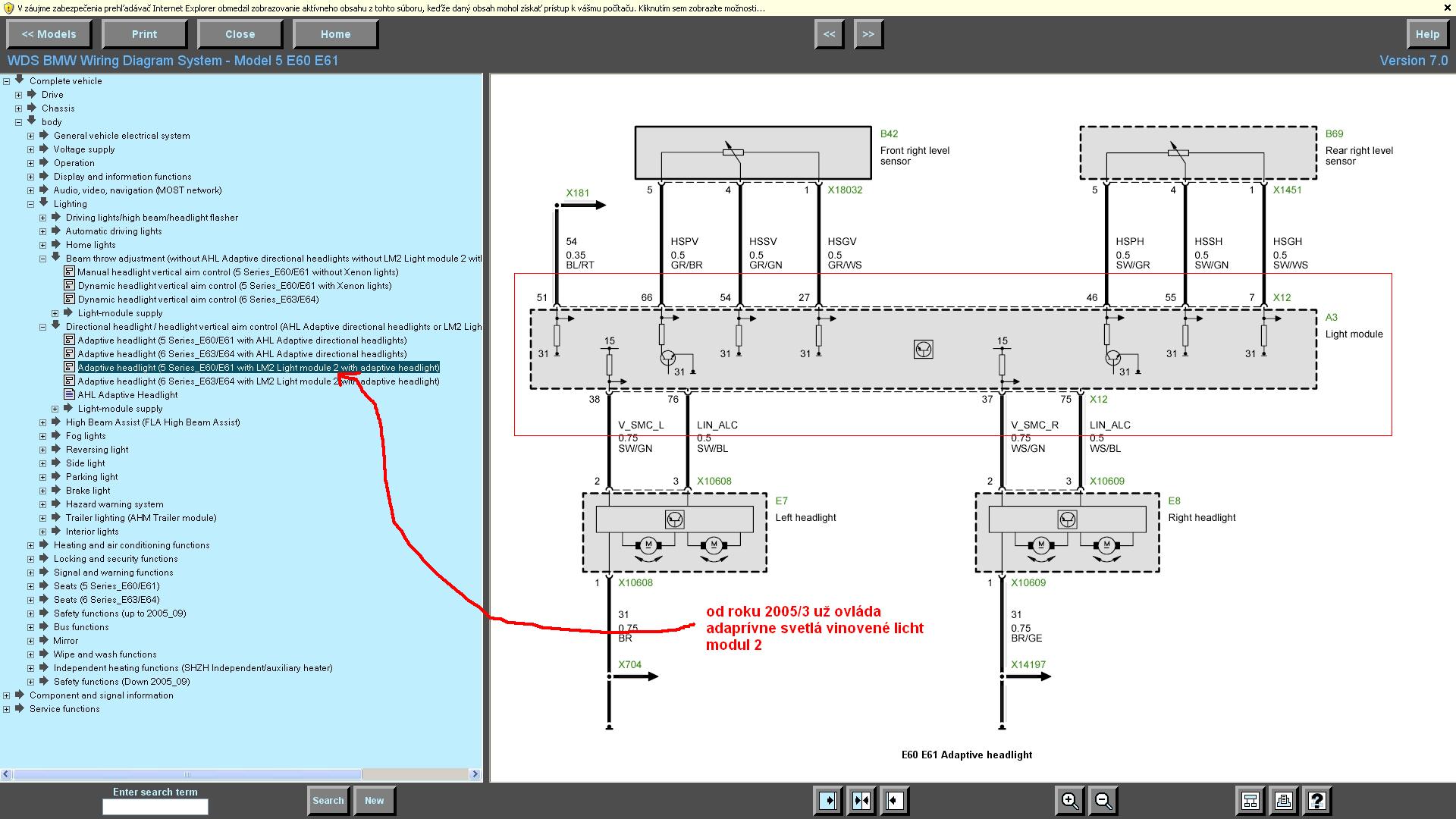Screen dimensions: 1456x819
Task: Select Adaptive headlight 6 Series with AHL
Action: click(x=242, y=354)
